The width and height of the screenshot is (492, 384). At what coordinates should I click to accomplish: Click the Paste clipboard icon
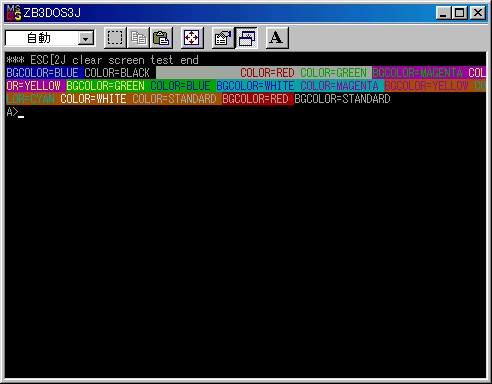click(161, 38)
